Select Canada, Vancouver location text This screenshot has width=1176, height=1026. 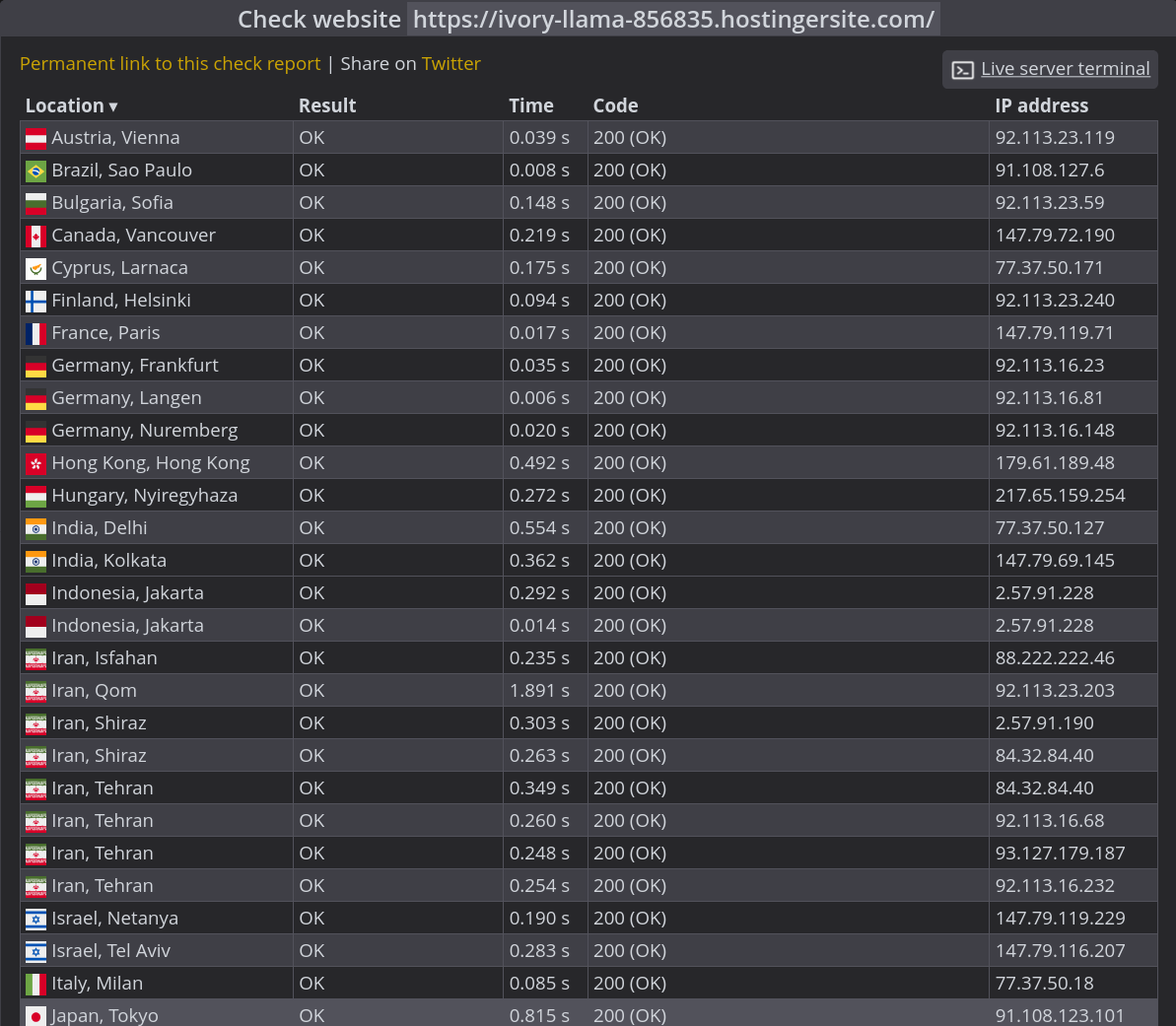click(133, 236)
